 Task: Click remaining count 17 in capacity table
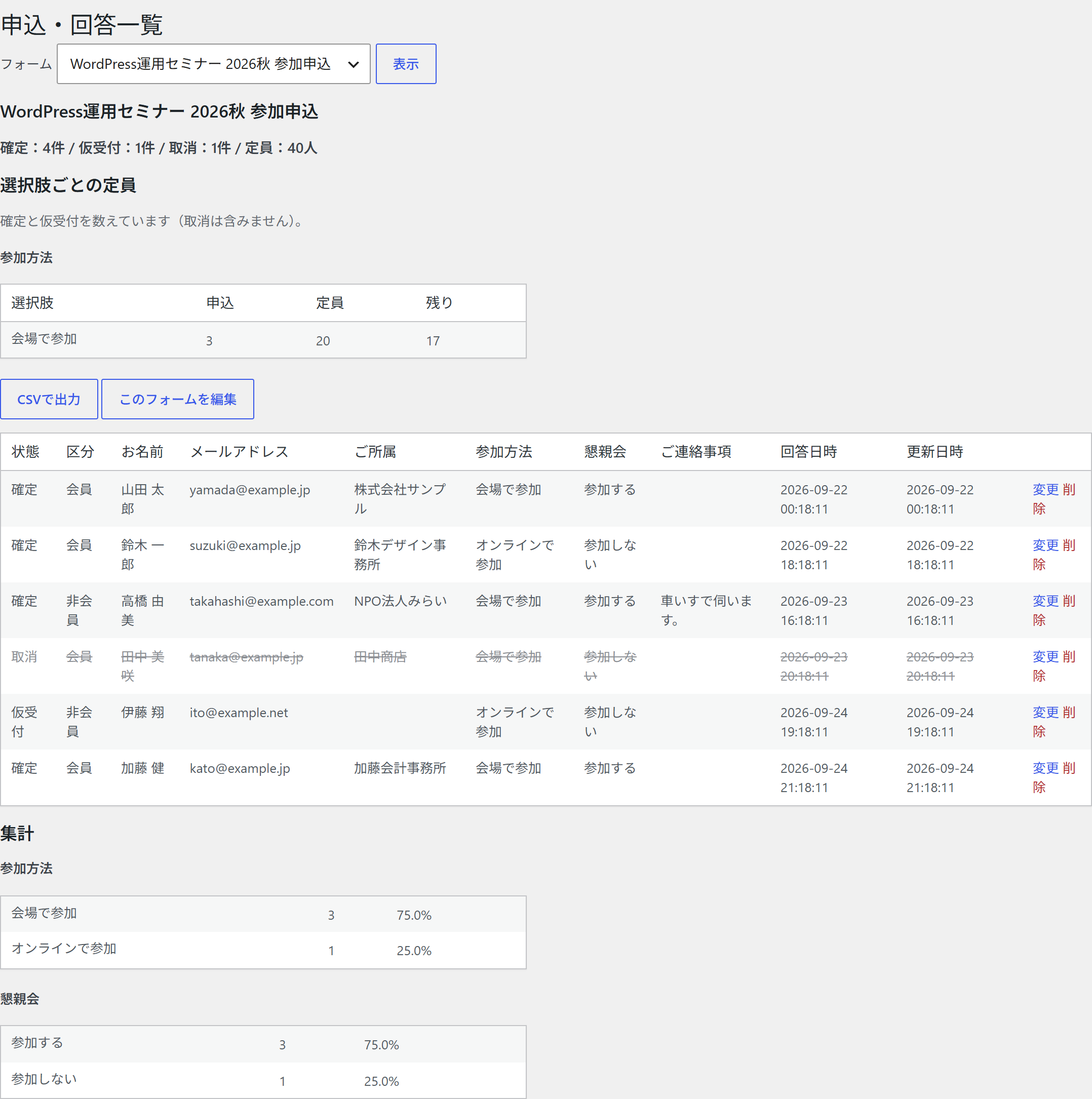click(433, 341)
